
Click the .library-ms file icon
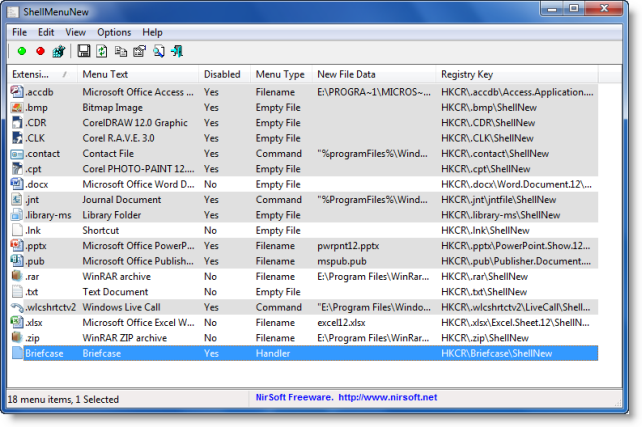coord(17,215)
